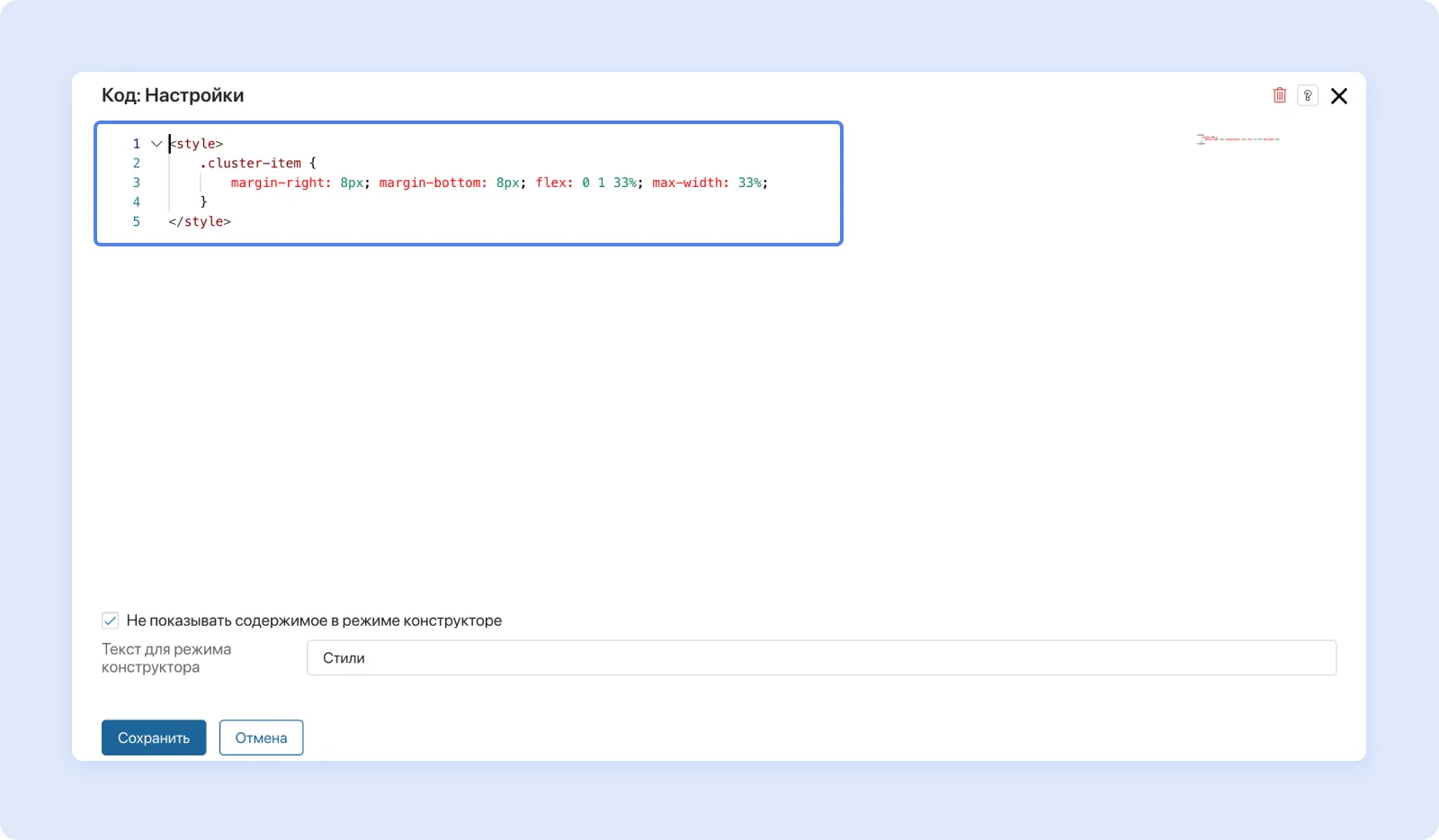Click line number 4 in the gutter
This screenshot has width=1439, height=840.
137,202
